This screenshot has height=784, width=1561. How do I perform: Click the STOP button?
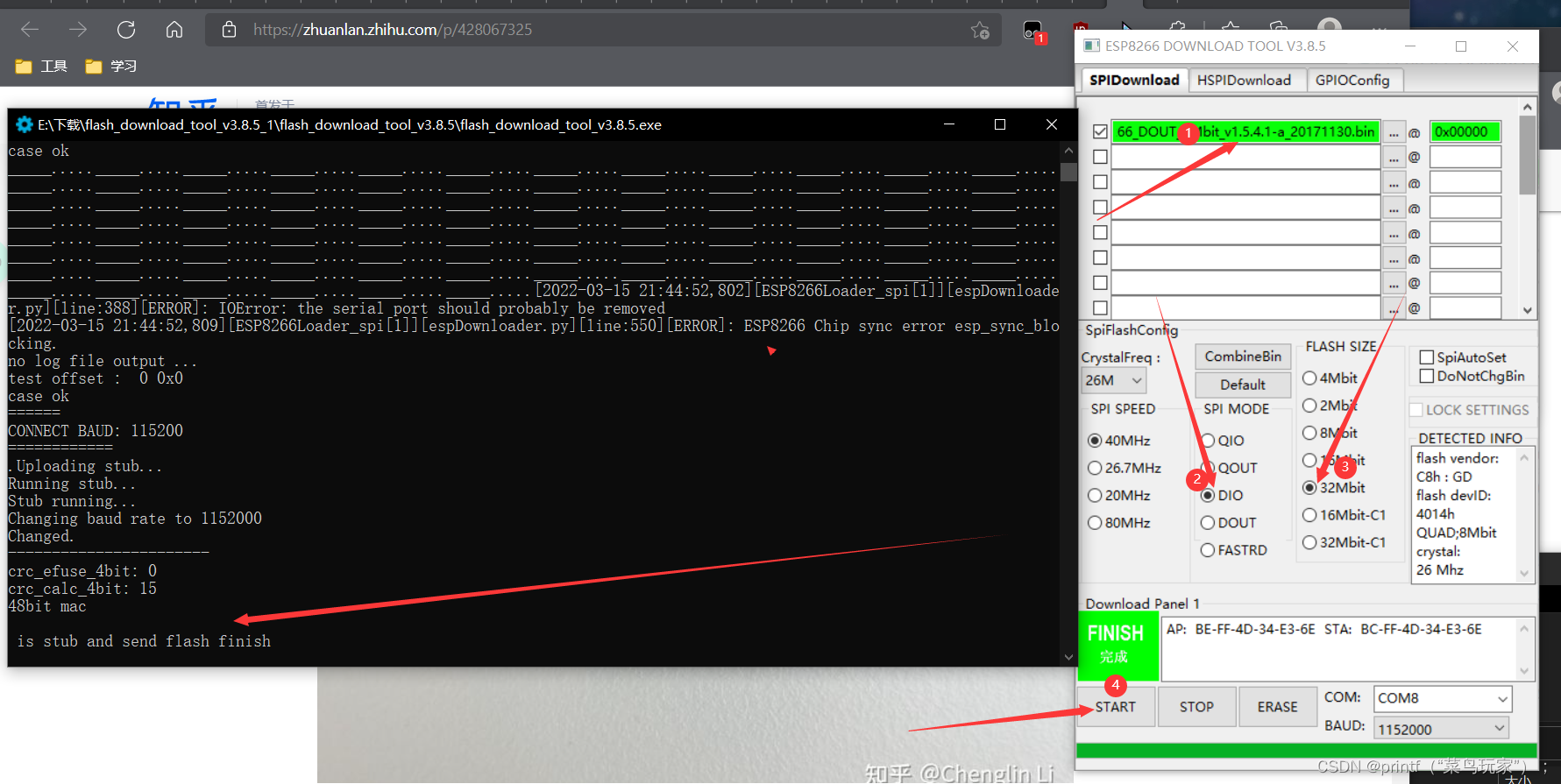[x=1196, y=707]
